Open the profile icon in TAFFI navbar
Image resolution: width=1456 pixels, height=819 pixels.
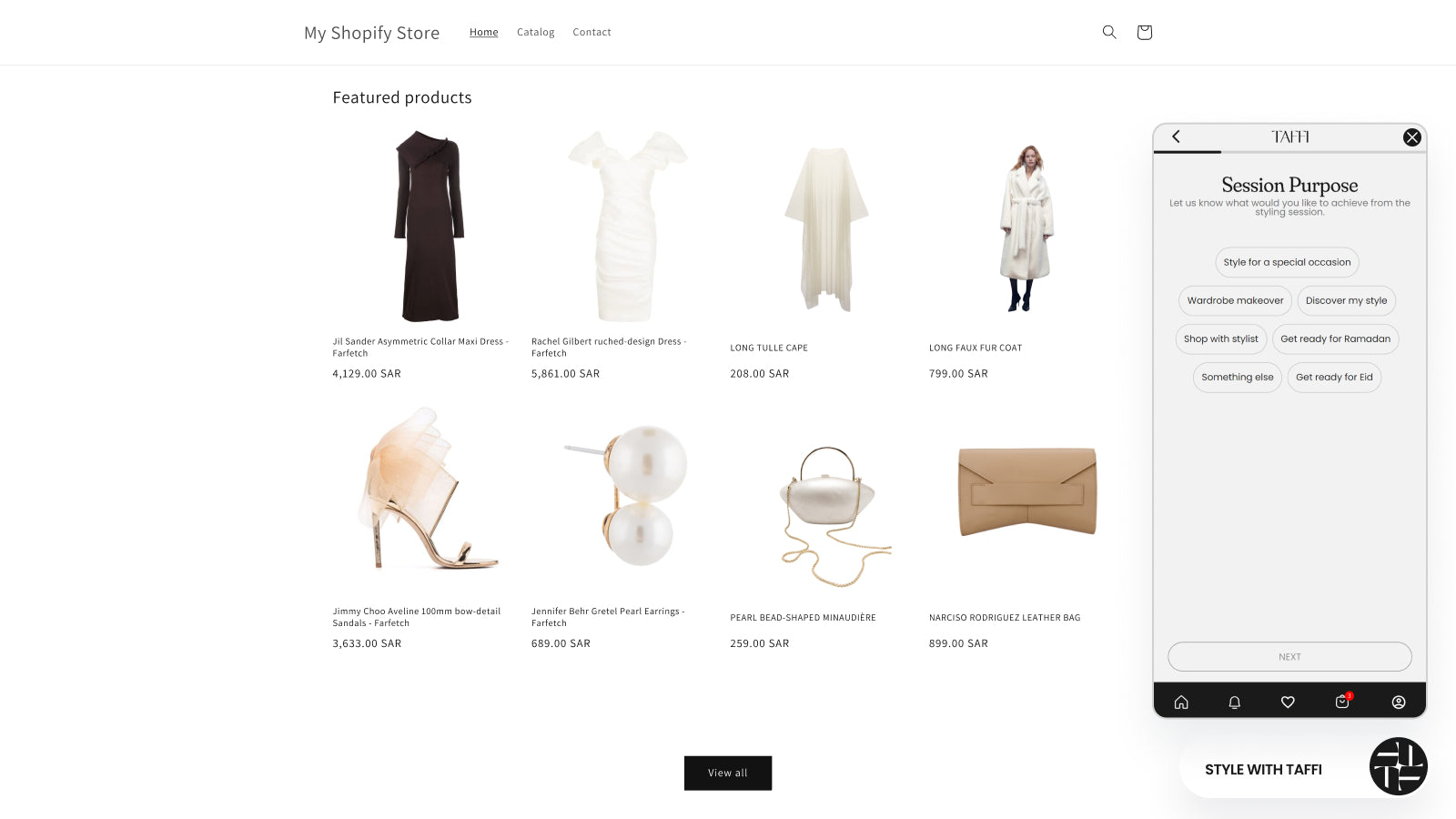pyautogui.click(x=1397, y=702)
